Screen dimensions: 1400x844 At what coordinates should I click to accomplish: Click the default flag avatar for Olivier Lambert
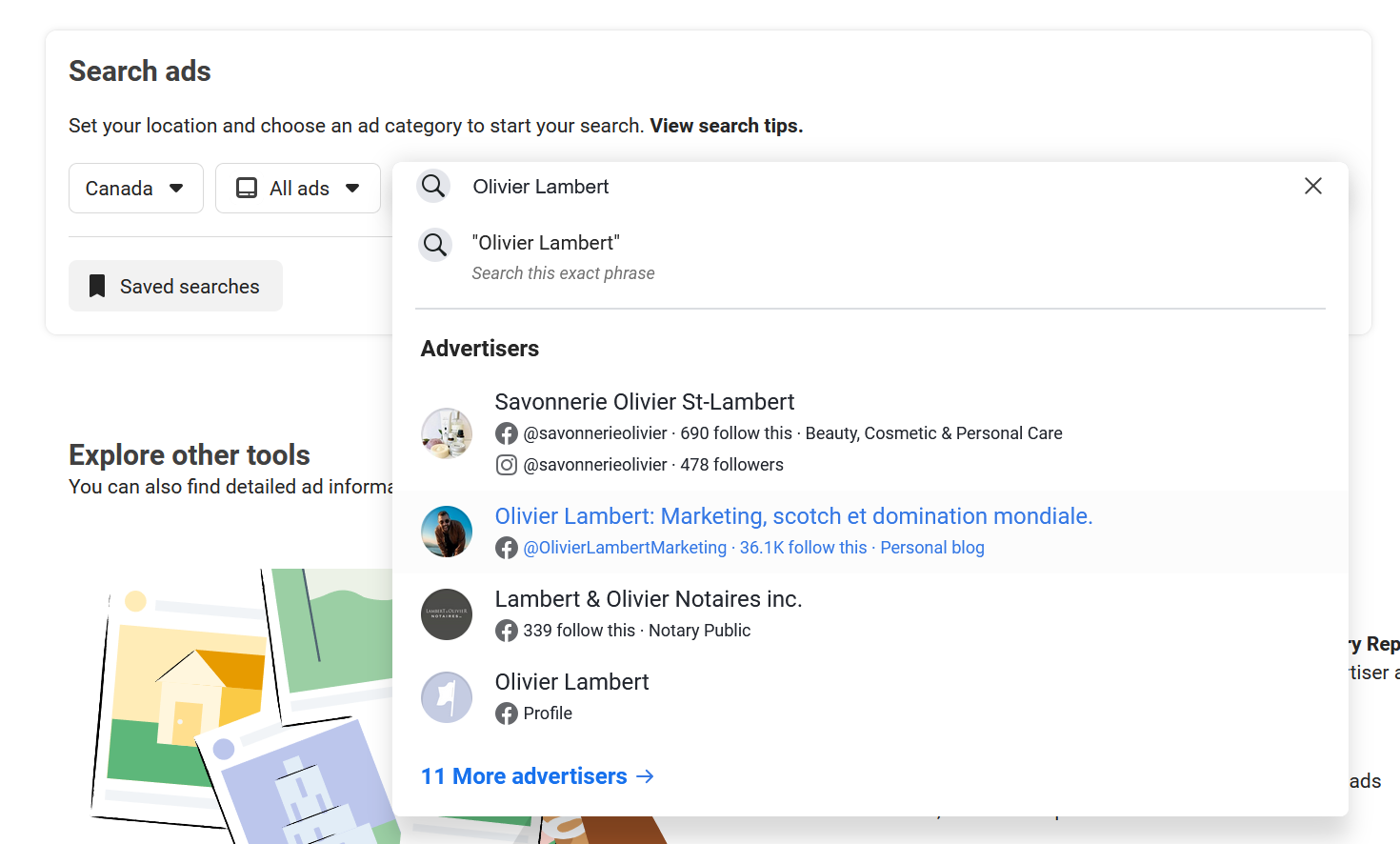[x=447, y=697]
